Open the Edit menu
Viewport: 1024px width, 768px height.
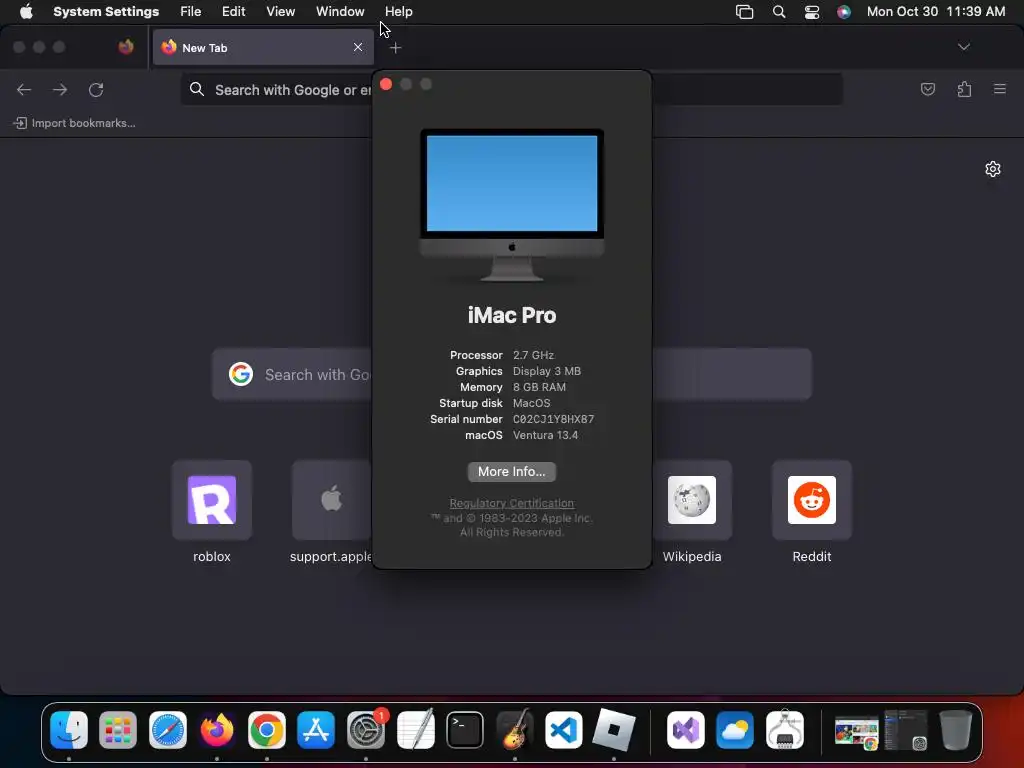[233, 11]
